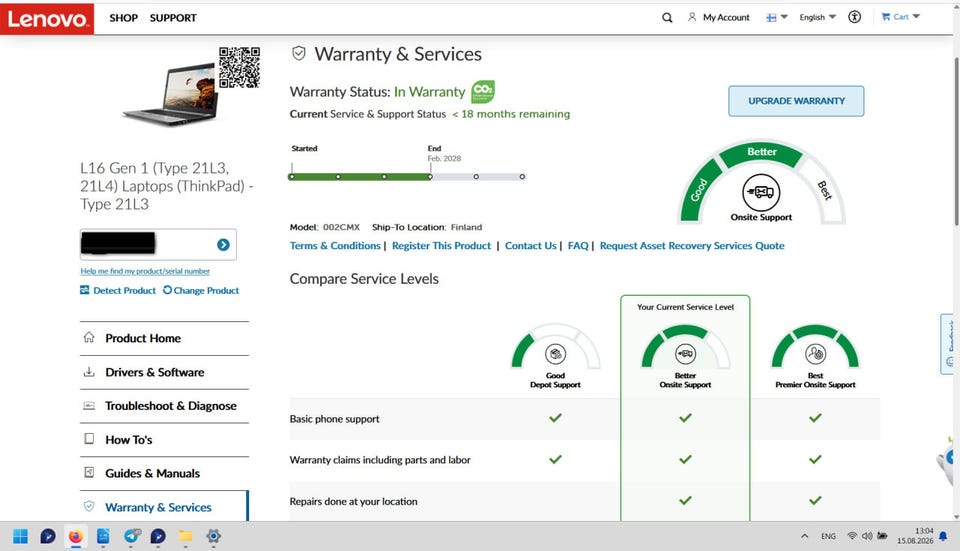Click the Best Premier Onsite Support icon
Viewport: 960px width, 551px height.
(x=816, y=353)
